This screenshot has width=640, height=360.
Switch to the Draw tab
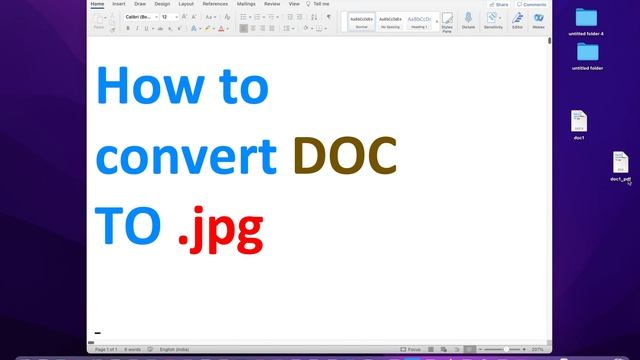pyautogui.click(x=140, y=4)
